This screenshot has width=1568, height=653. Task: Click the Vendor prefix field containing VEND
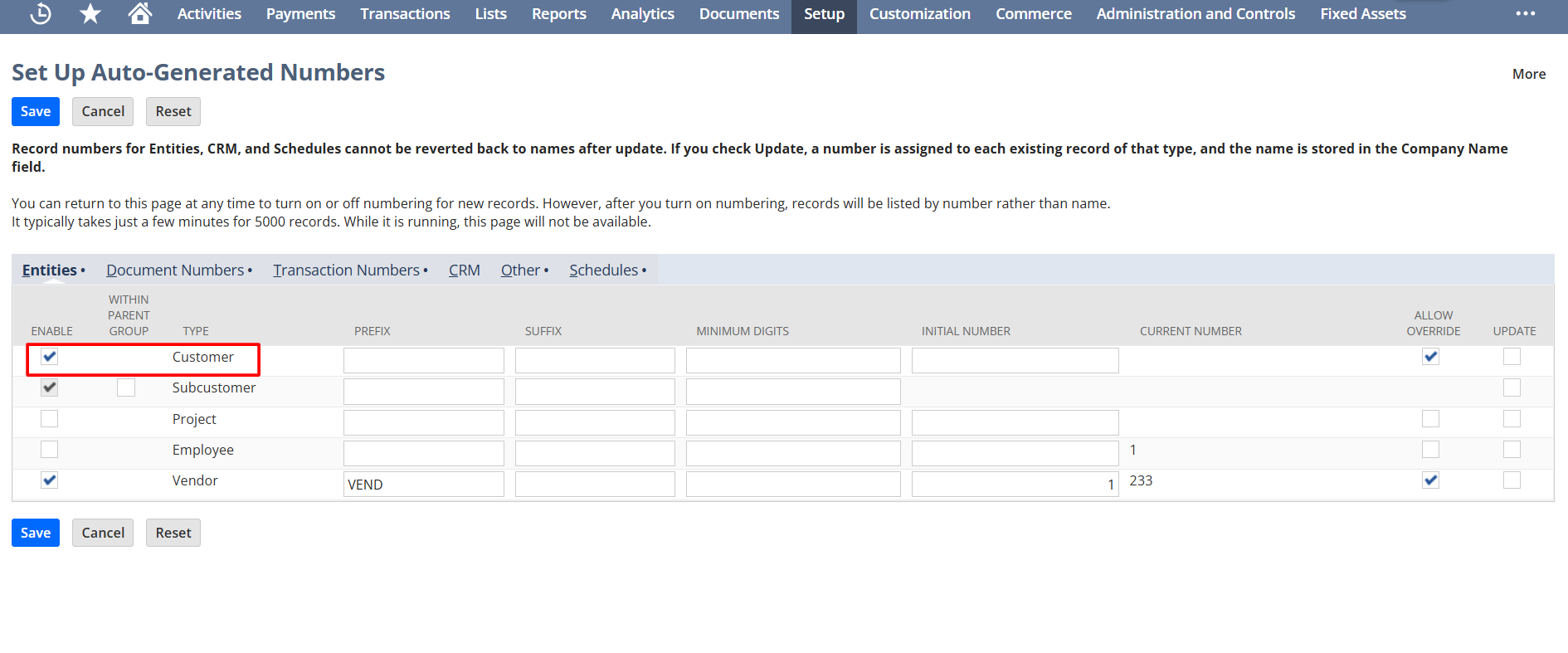pyautogui.click(x=423, y=485)
